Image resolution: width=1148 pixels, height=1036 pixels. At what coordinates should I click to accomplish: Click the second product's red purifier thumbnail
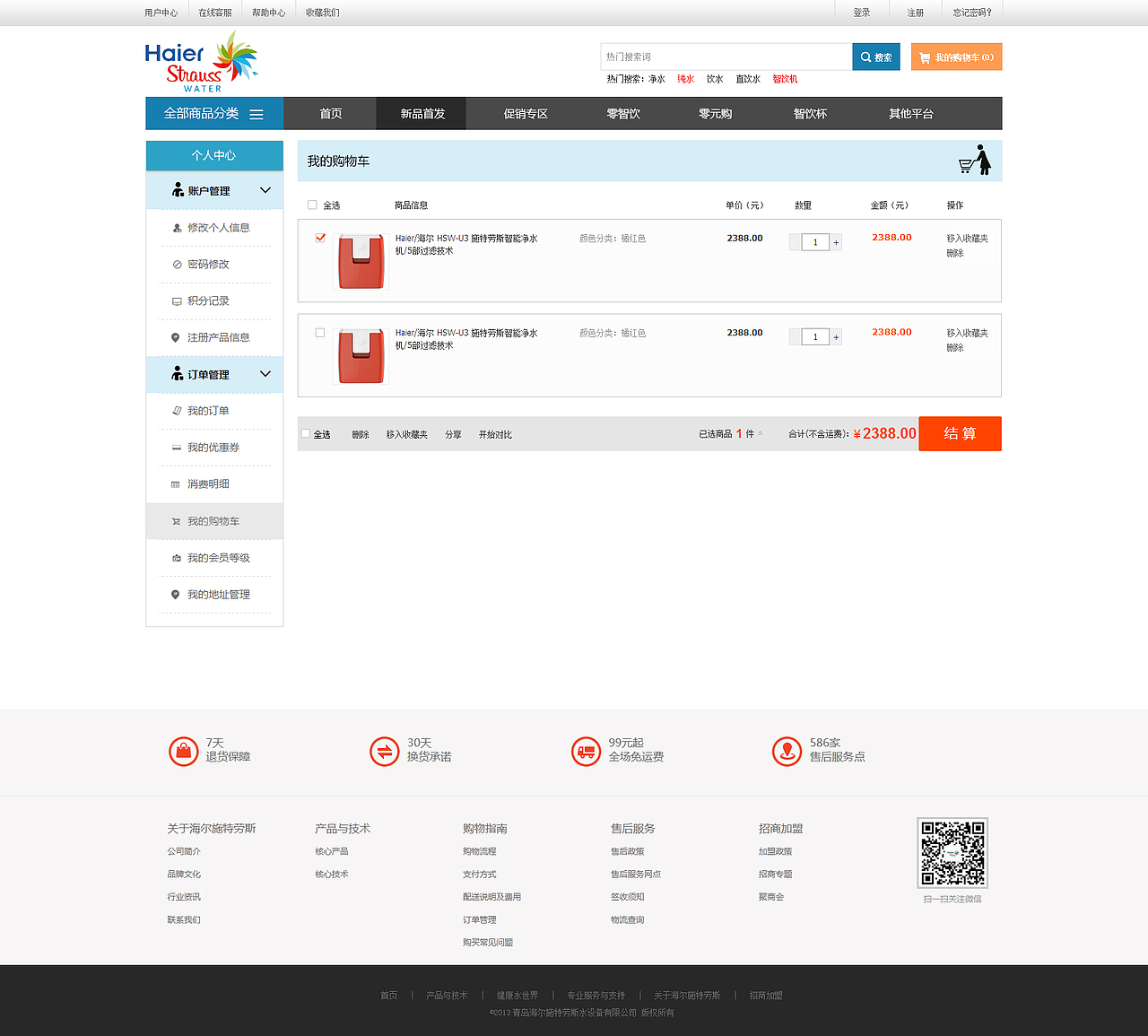[361, 355]
